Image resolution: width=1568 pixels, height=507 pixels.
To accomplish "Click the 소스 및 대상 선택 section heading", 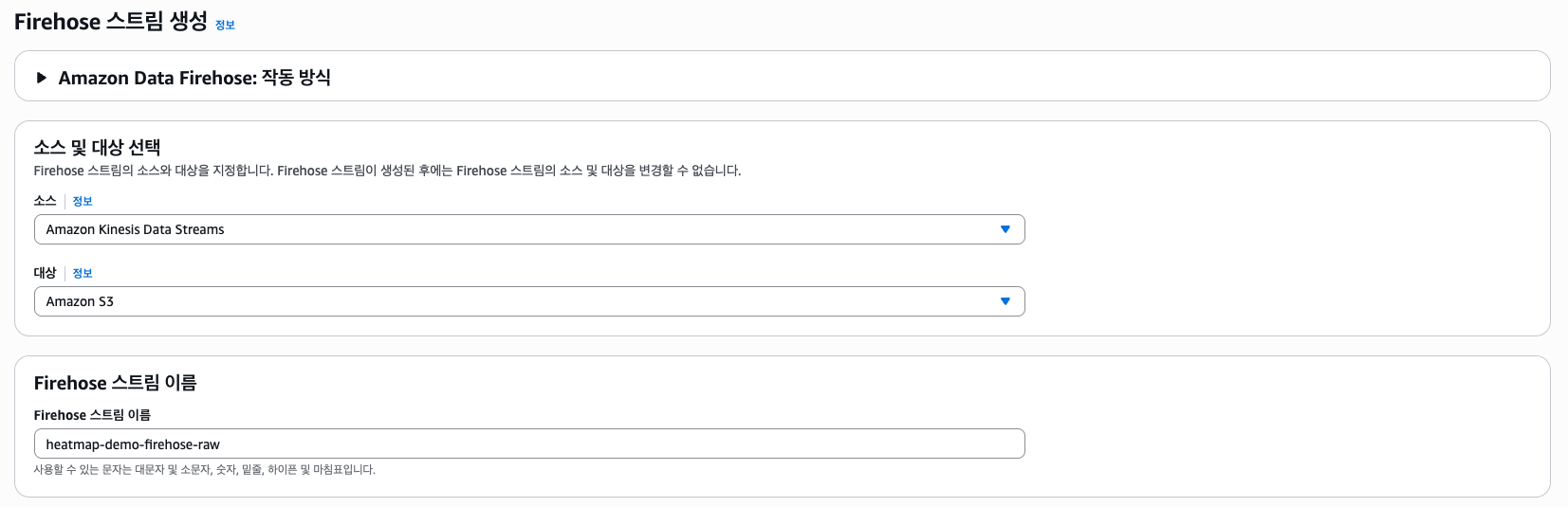I will (97, 147).
